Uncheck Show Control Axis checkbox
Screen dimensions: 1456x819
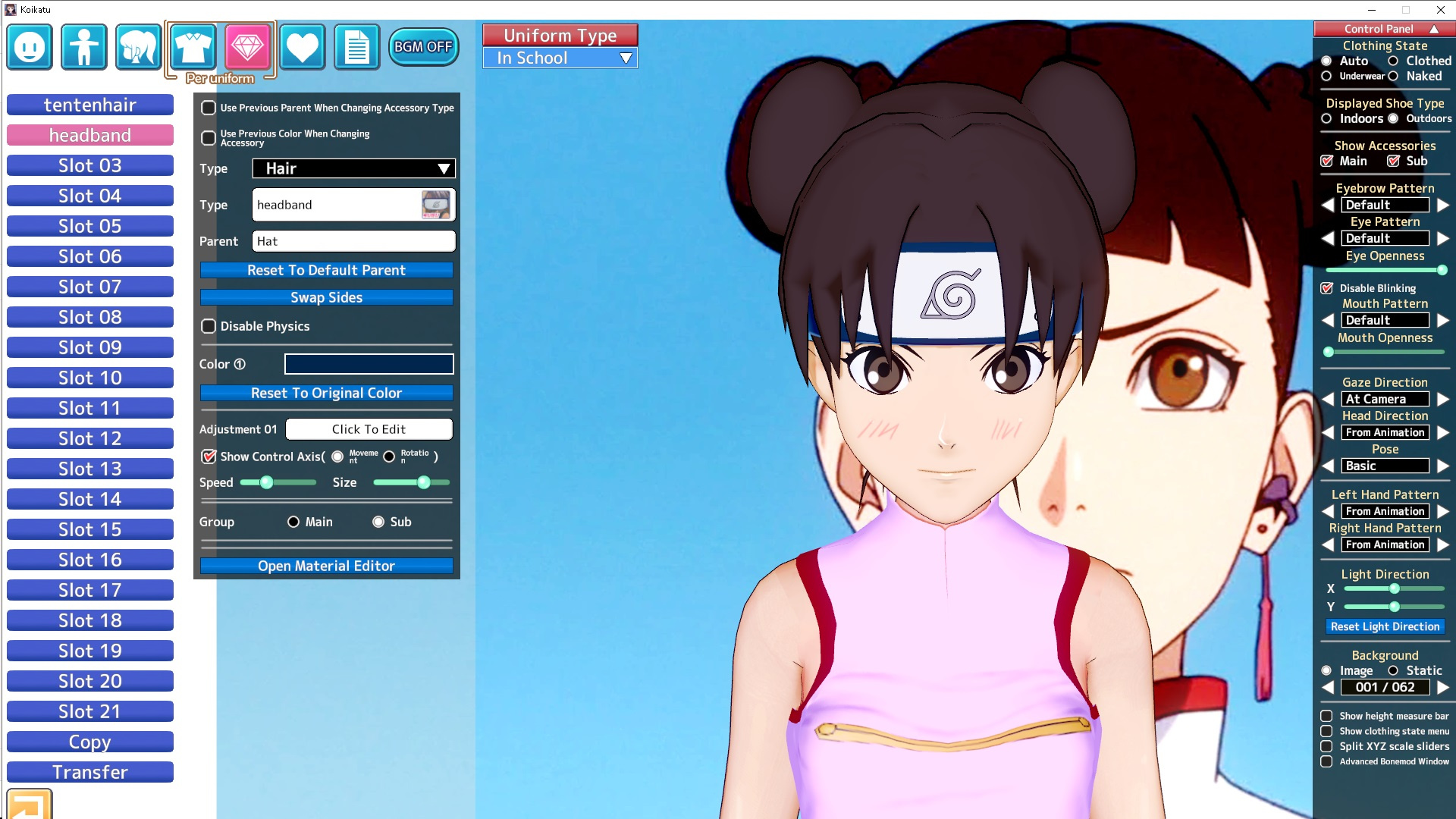(209, 457)
